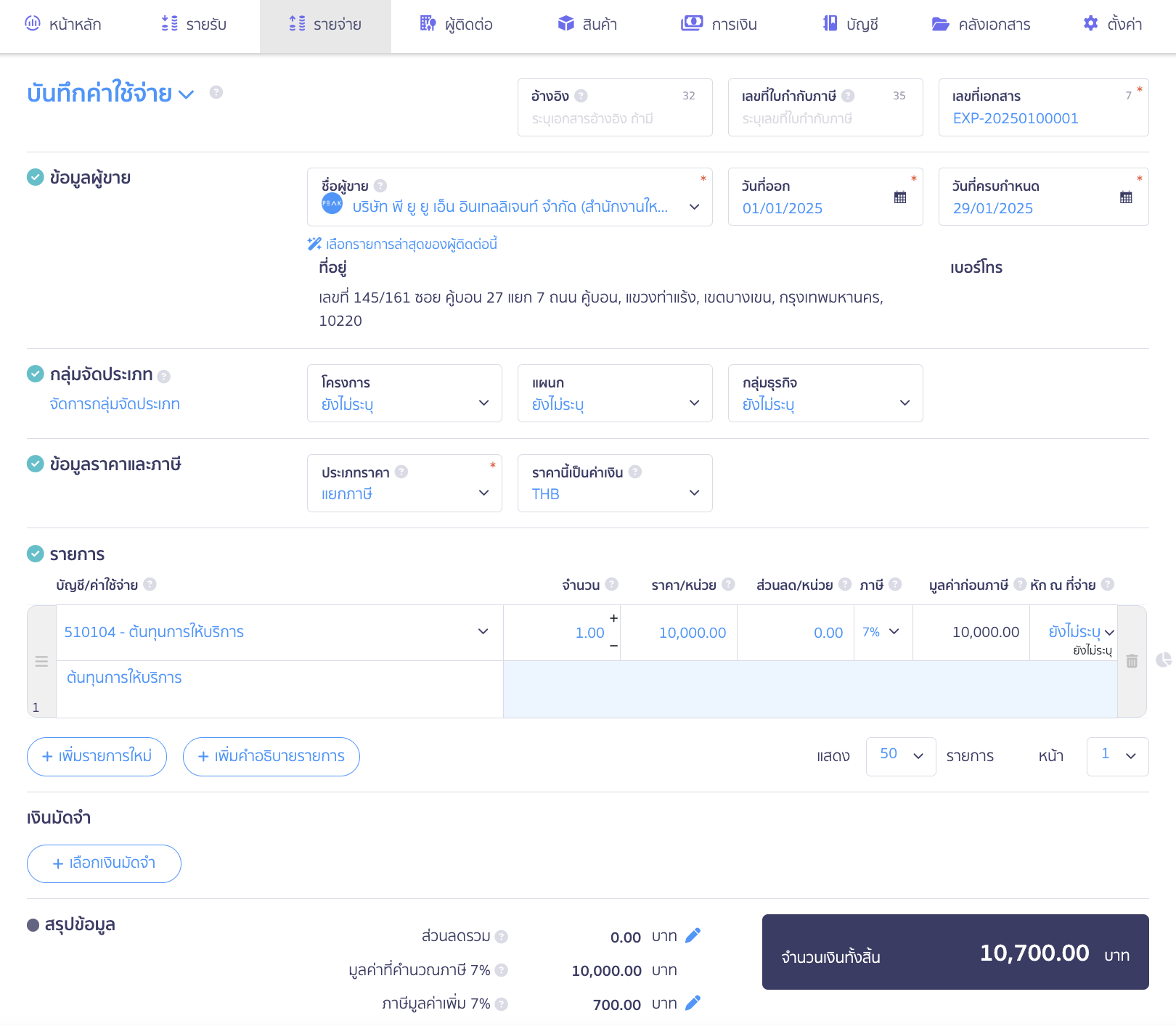Click the help icon beside บันทึกค่าใช้จ่าย title
The height and width of the screenshot is (1026, 1176).
pyautogui.click(x=216, y=92)
